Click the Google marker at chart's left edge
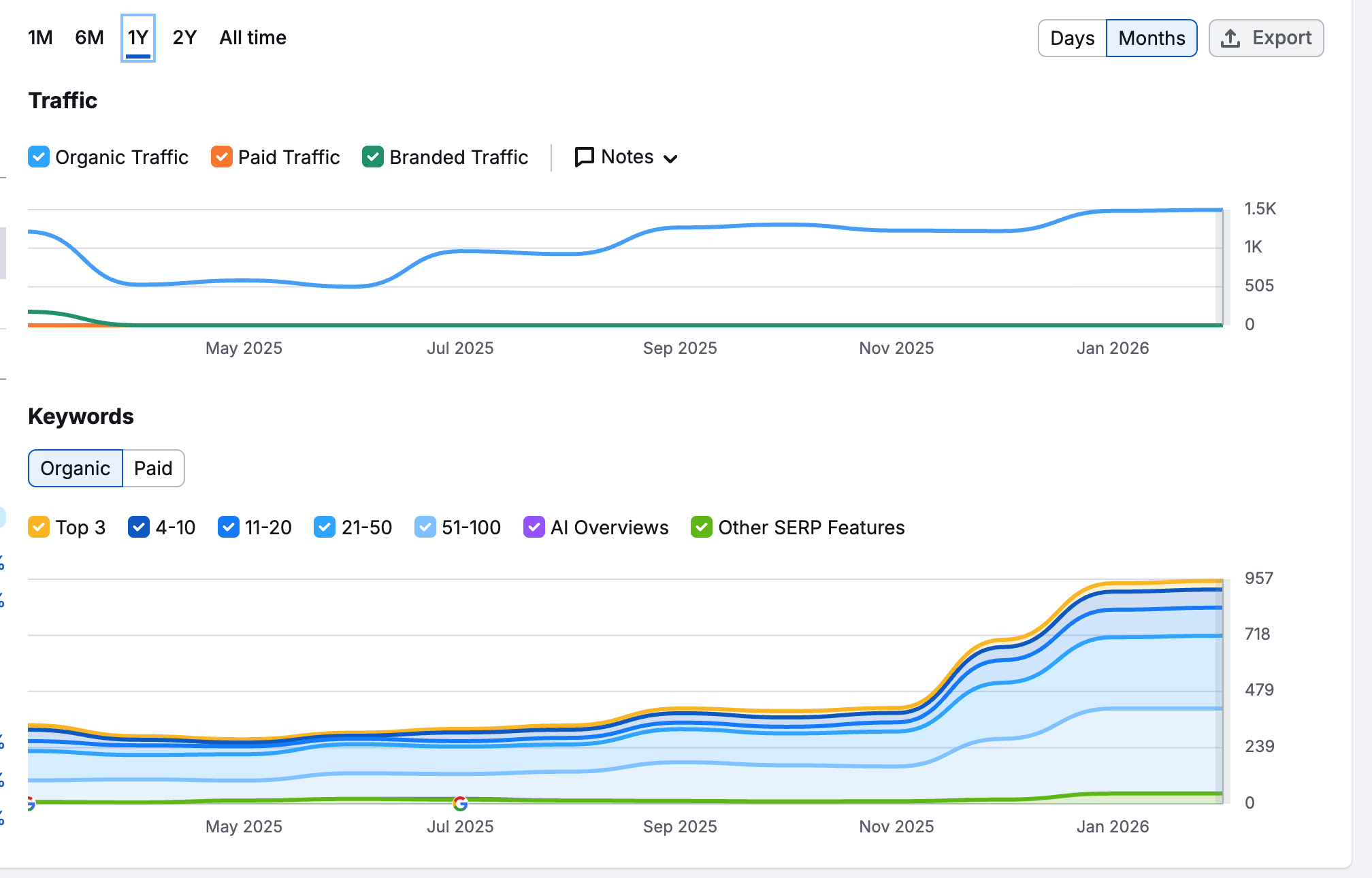Image resolution: width=1372 pixels, height=878 pixels. pyautogui.click(x=30, y=803)
